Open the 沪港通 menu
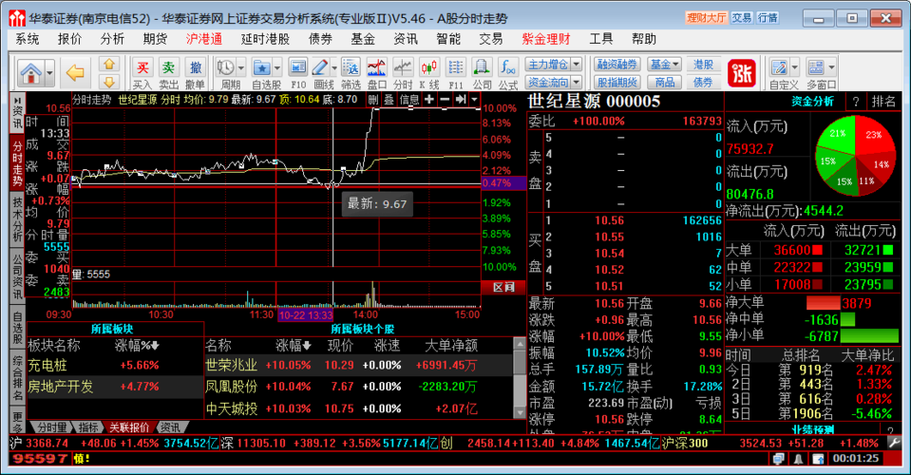This screenshot has height=475, width=911. pos(204,39)
